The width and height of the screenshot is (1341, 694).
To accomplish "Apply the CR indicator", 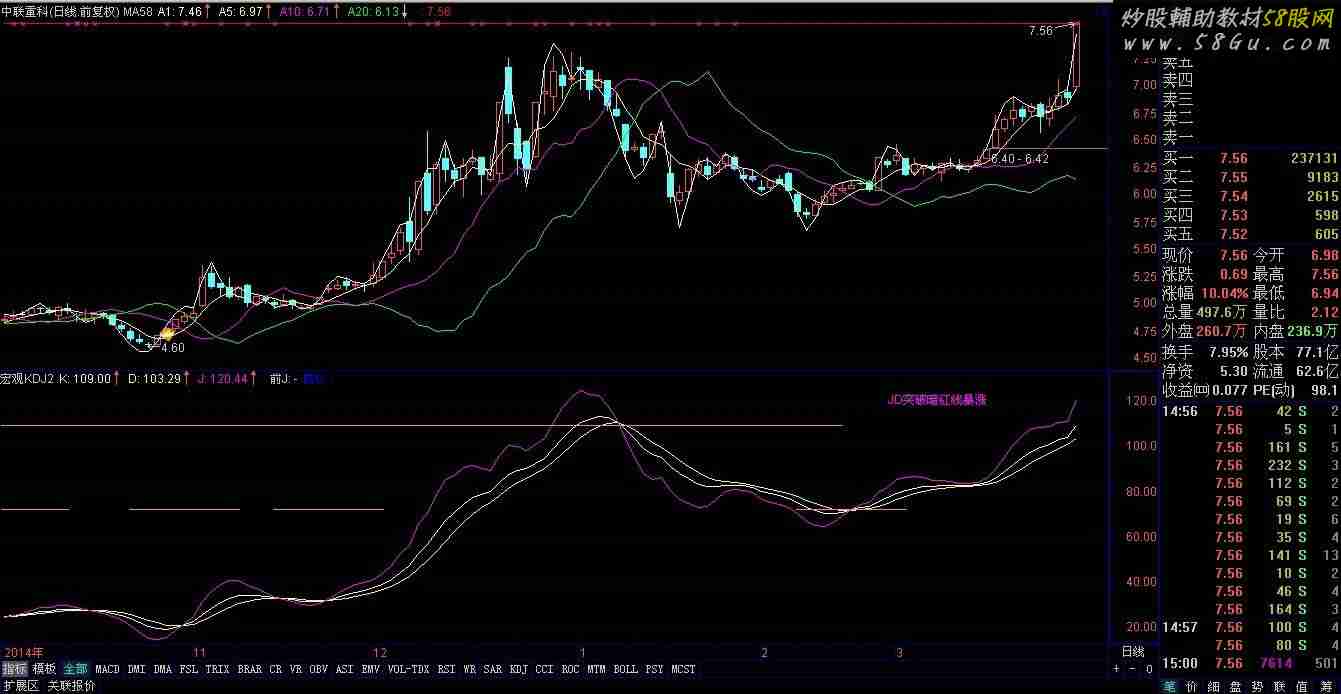I will pos(276,669).
